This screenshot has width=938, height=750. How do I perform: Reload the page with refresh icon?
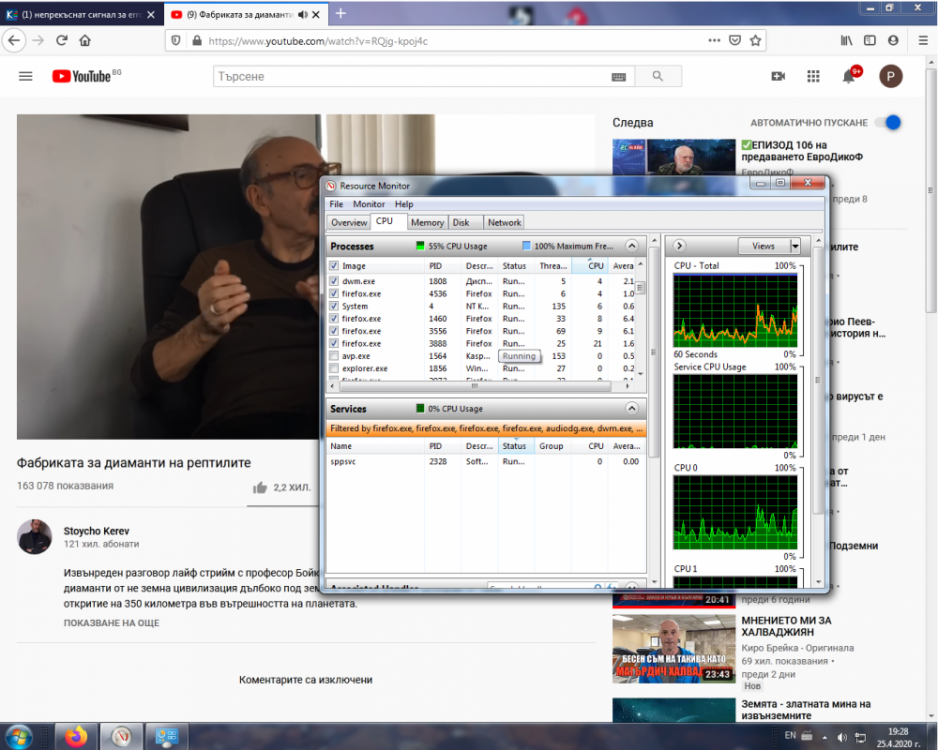click(x=61, y=41)
